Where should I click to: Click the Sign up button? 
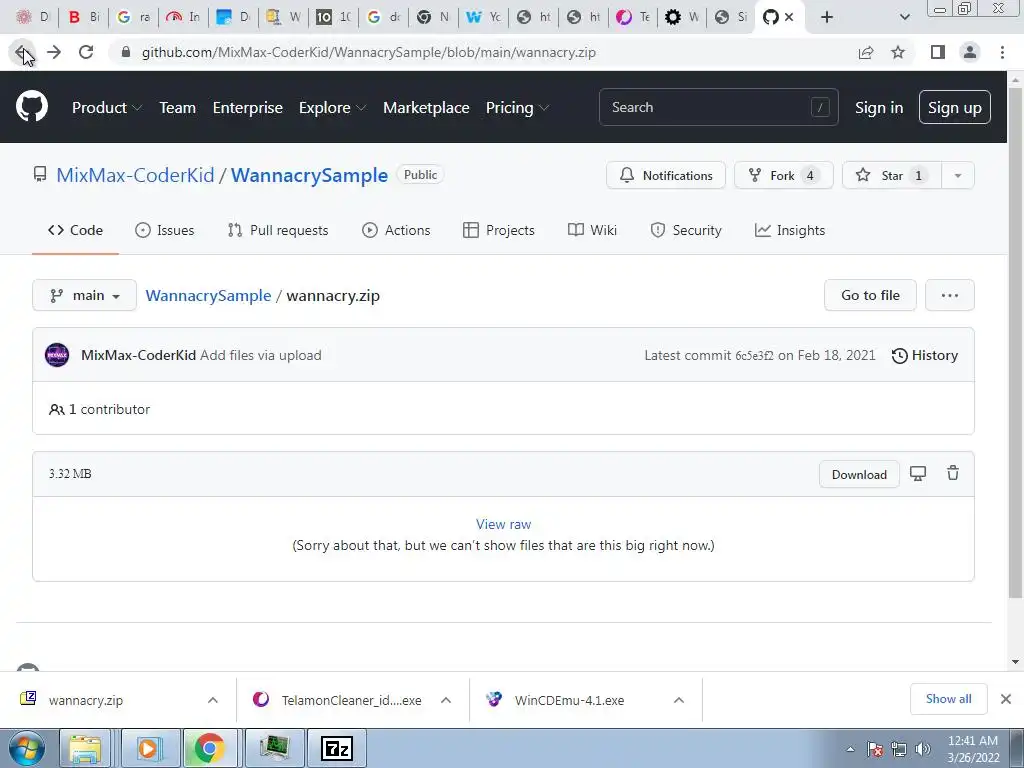tap(954, 108)
